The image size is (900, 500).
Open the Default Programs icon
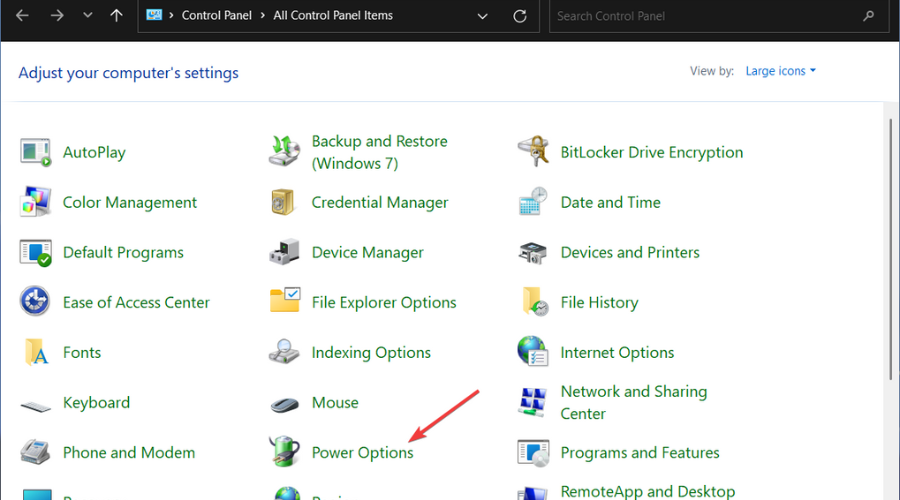point(36,253)
